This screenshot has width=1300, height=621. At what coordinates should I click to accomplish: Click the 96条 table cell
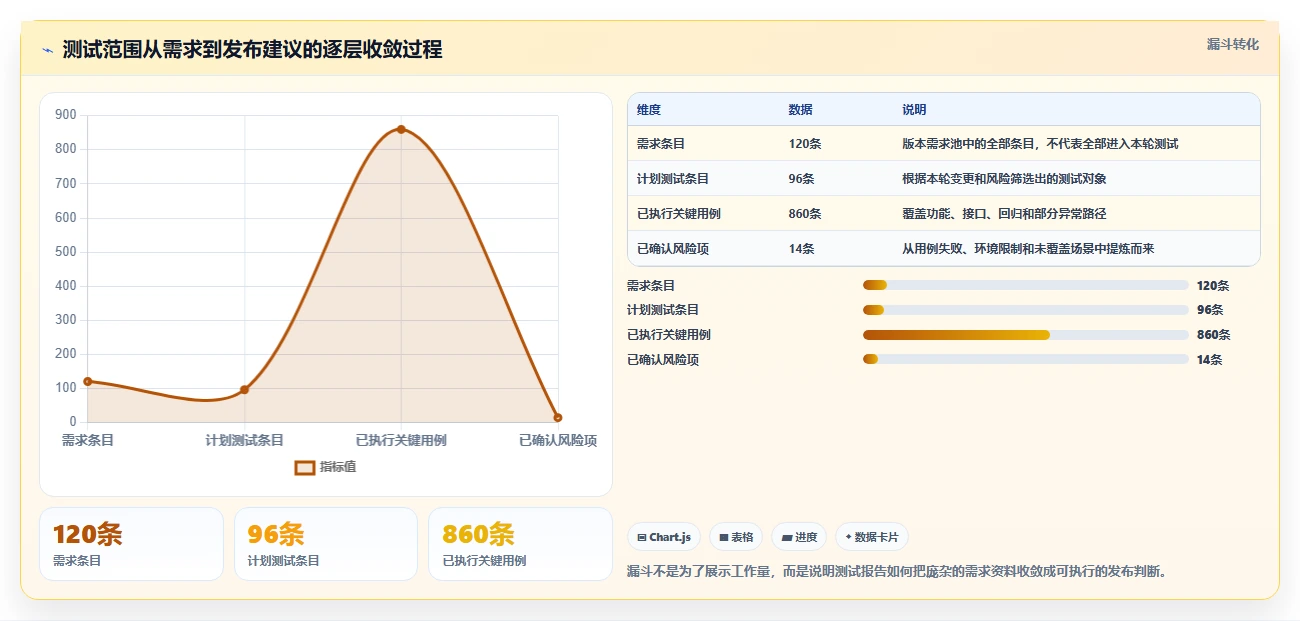801,179
